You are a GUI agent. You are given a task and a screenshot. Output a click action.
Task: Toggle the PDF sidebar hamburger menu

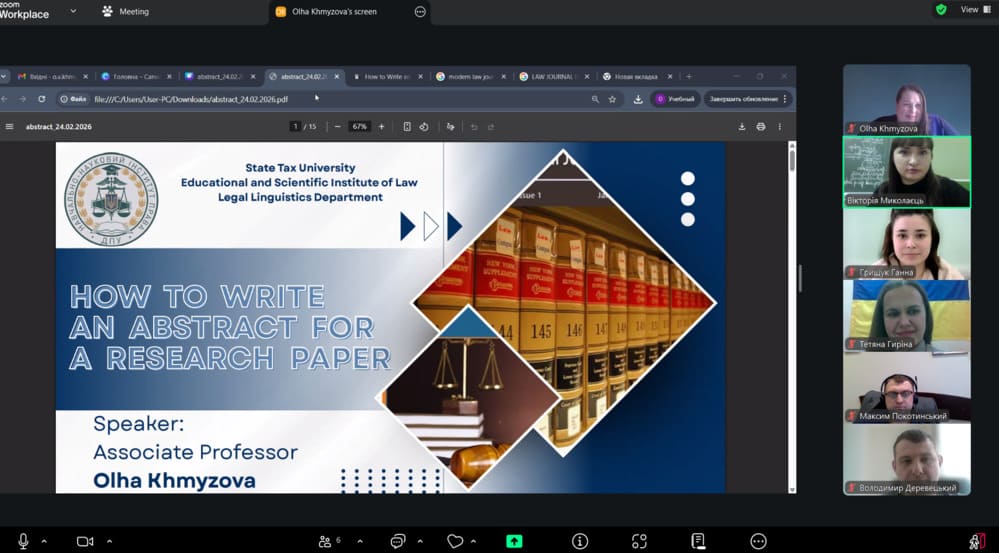tap(10, 127)
